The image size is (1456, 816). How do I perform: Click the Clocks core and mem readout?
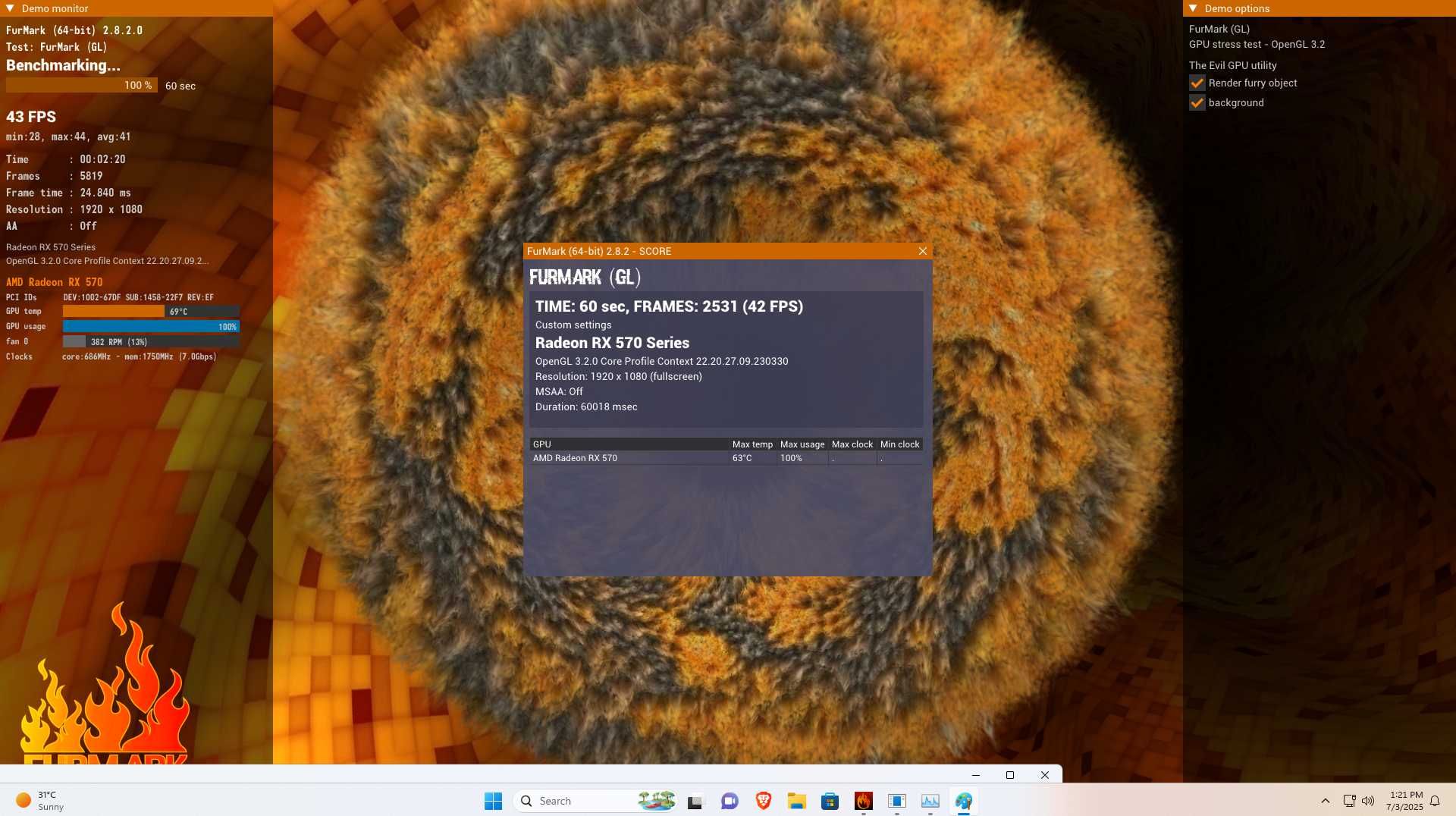click(x=140, y=357)
